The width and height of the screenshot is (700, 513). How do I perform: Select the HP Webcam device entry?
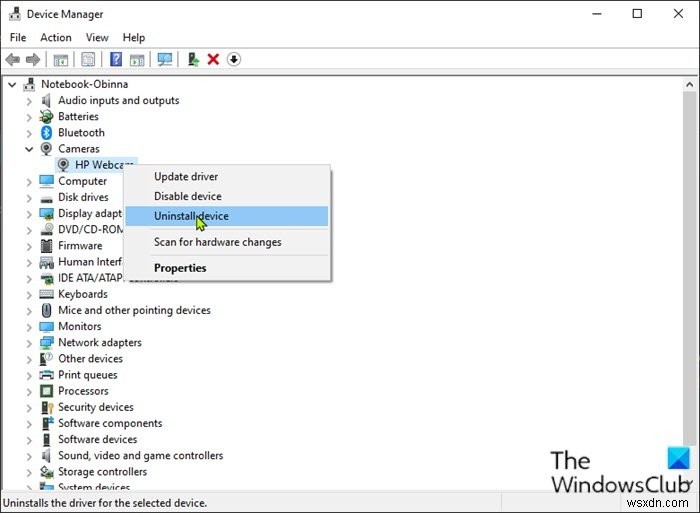[96, 165]
